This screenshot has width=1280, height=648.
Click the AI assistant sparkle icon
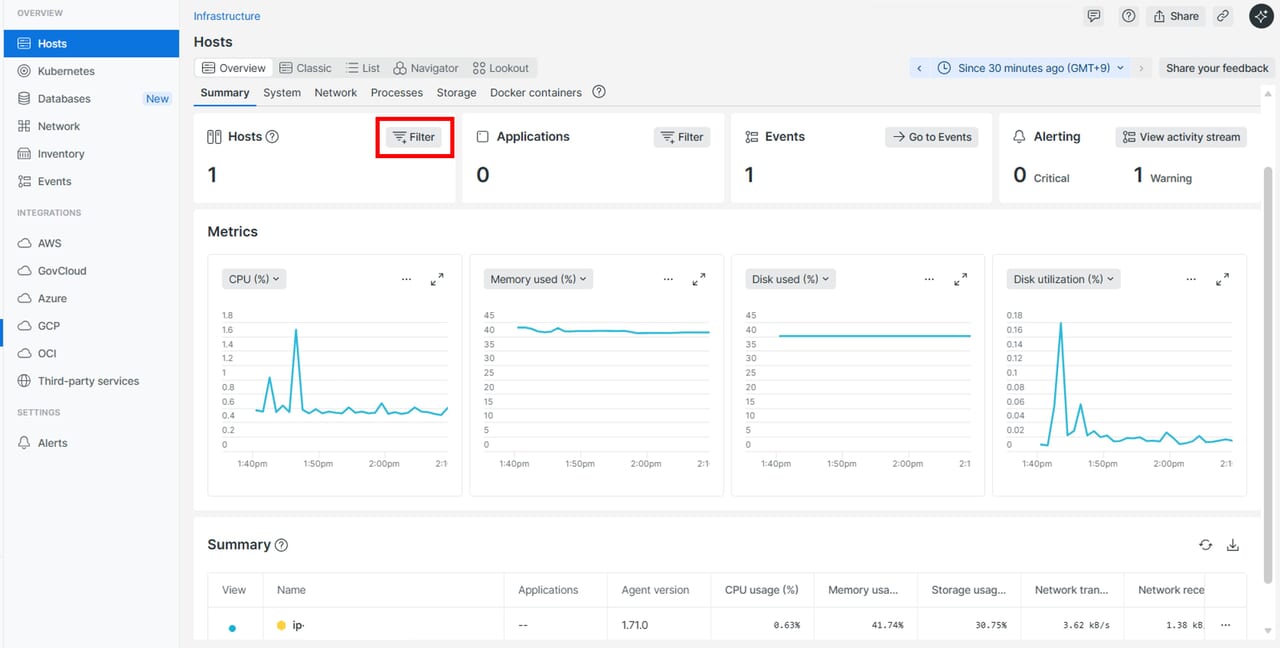[x=1261, y=16]
